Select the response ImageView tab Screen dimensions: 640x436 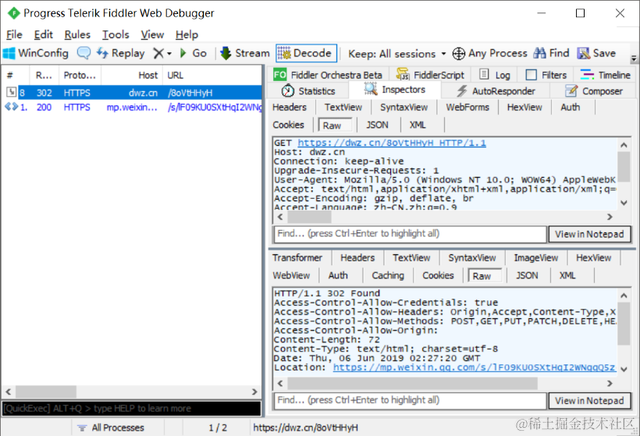click(536, 258)
